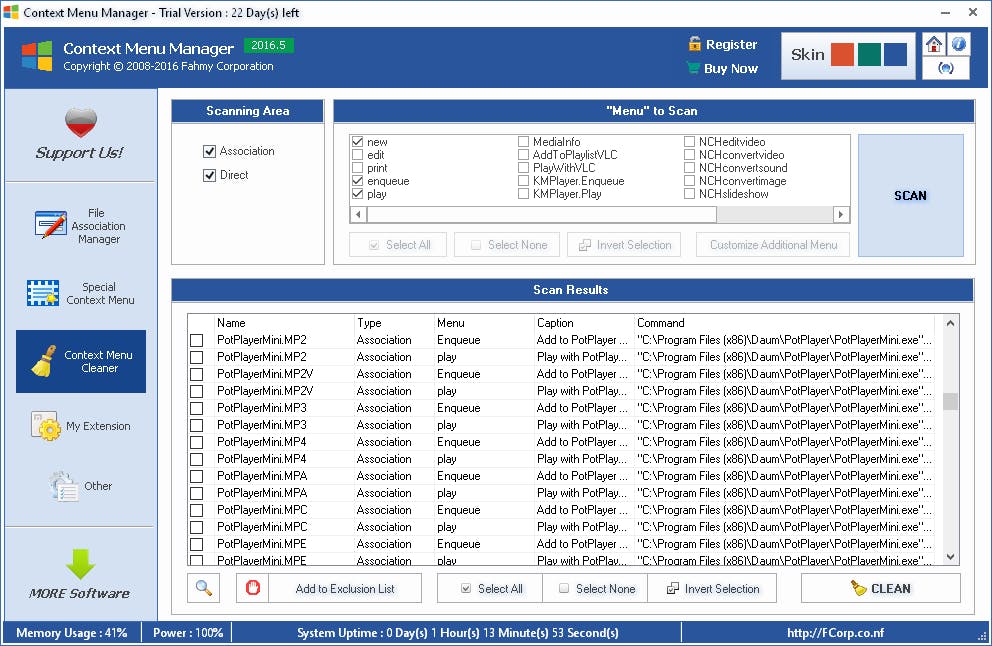Click results scrollbar down arrow
Image resolution: width=992 pixels, height=646 pixels.
pos(950,557)
